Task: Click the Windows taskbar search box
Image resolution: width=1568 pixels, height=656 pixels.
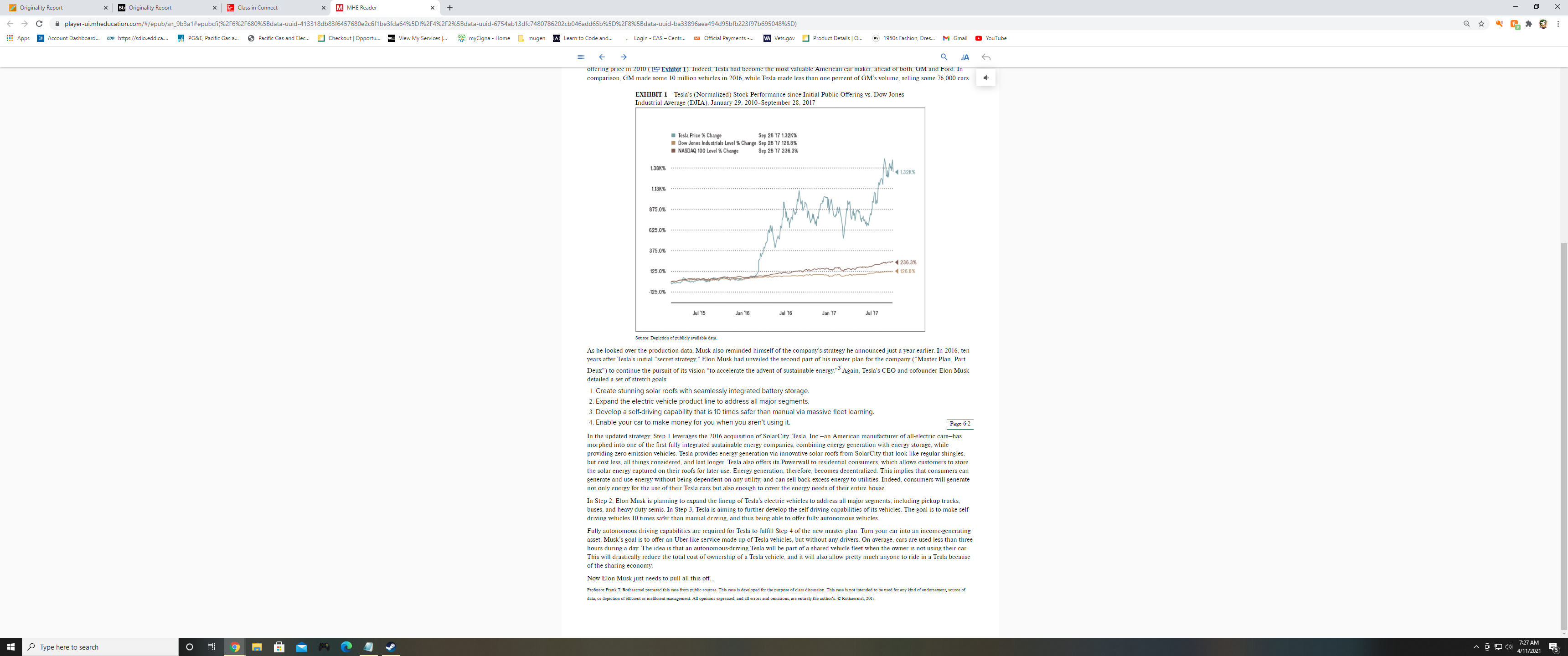Action: point(100,647)
